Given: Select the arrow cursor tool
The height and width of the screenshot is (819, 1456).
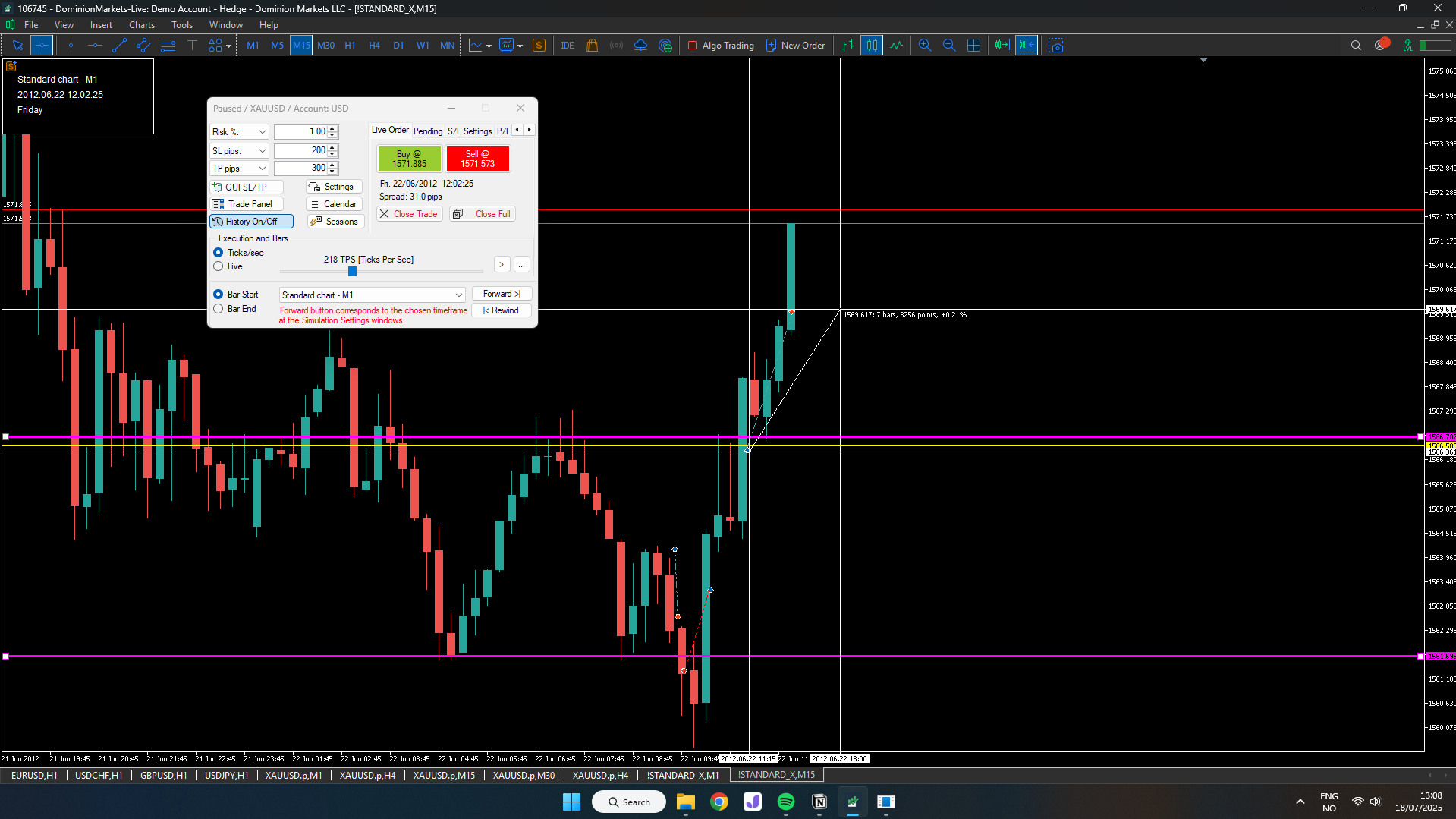Looking at the screenshot, I should pos(17,46).
